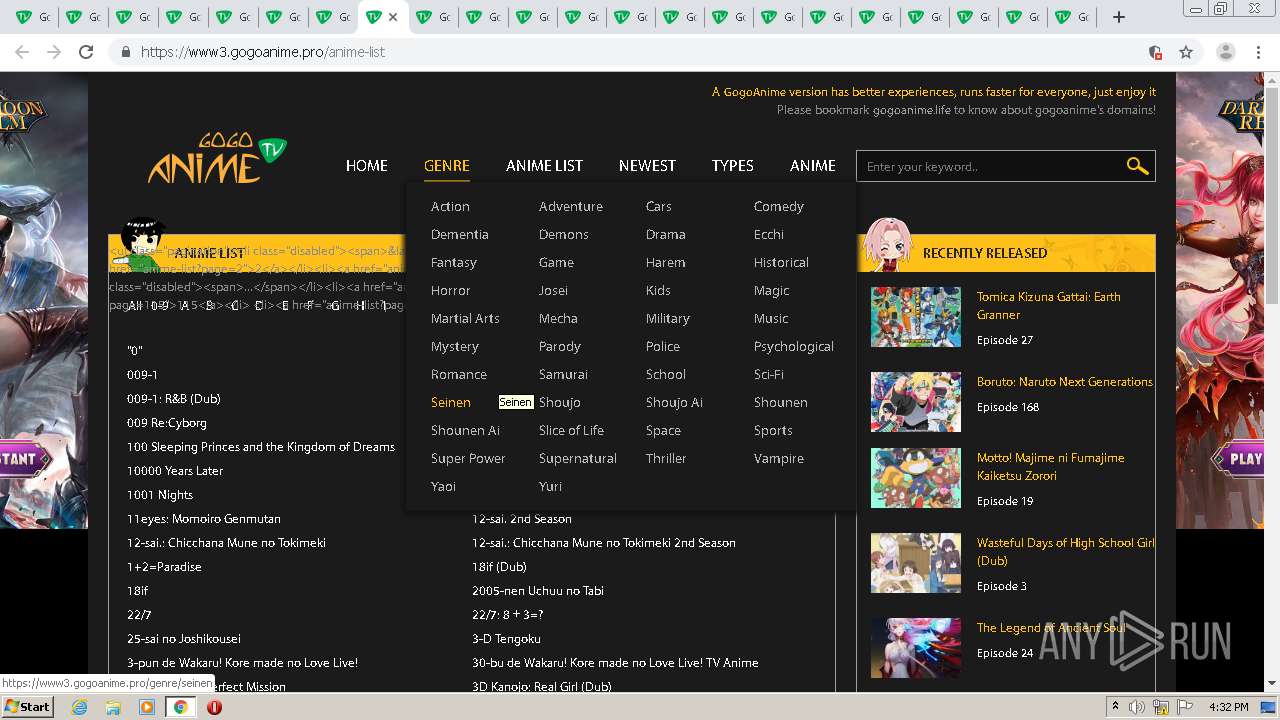Viewport: 1280px width, 720px height.
Task: Open 2005-nen Uchuu no Tabi entry
Action: [537, 591]
